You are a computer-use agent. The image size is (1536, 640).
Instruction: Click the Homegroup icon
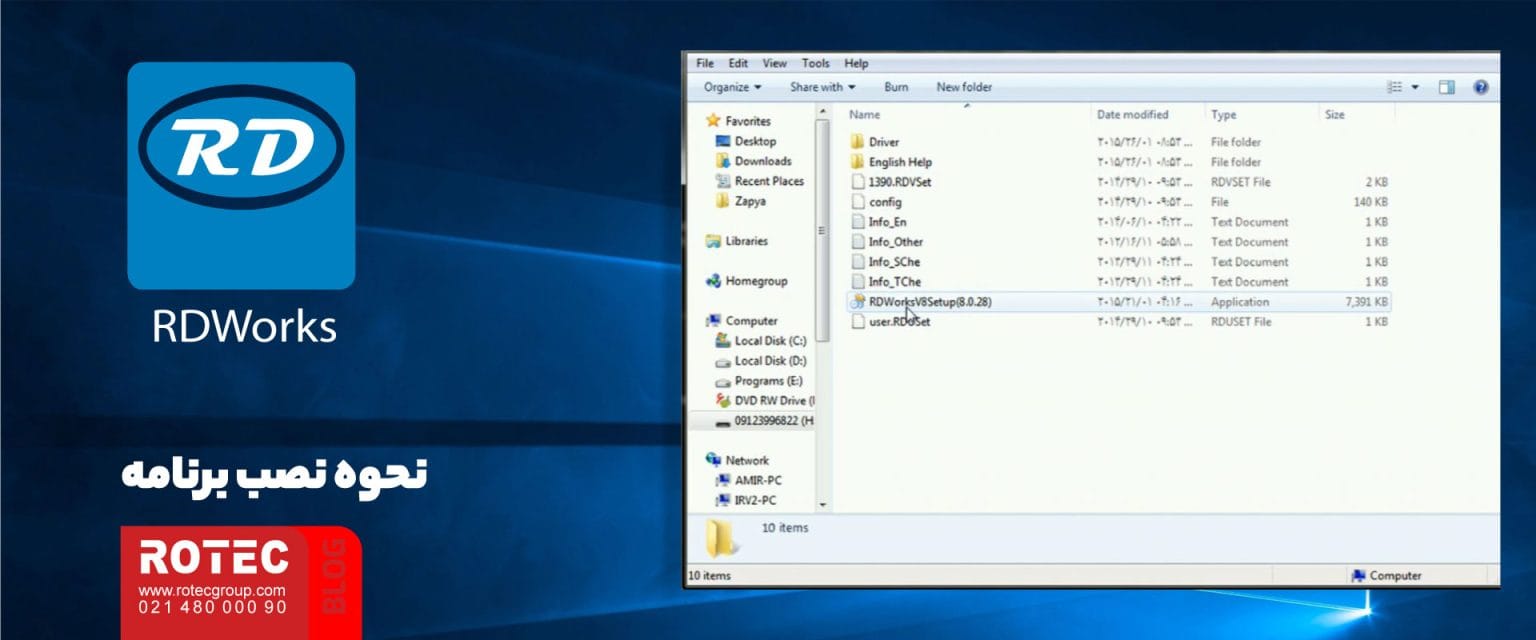pos(713,281)
